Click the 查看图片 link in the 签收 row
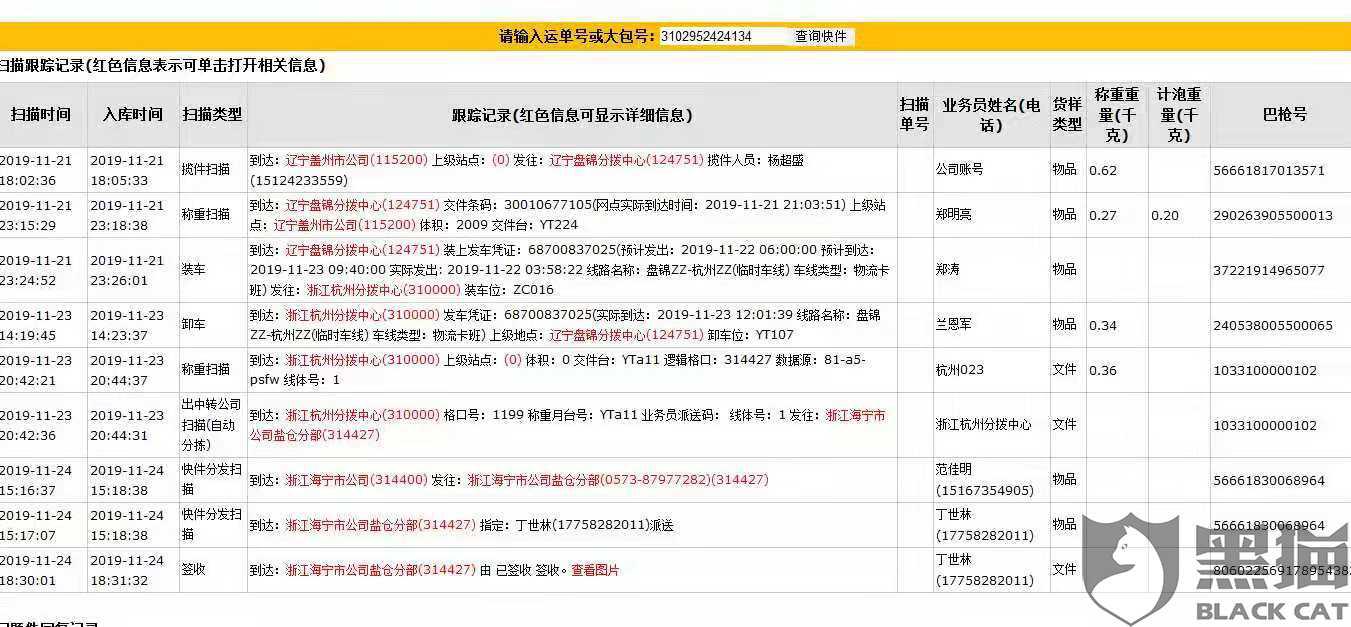The width and height of the screenshot is (1351, 627). coord(596,570)
